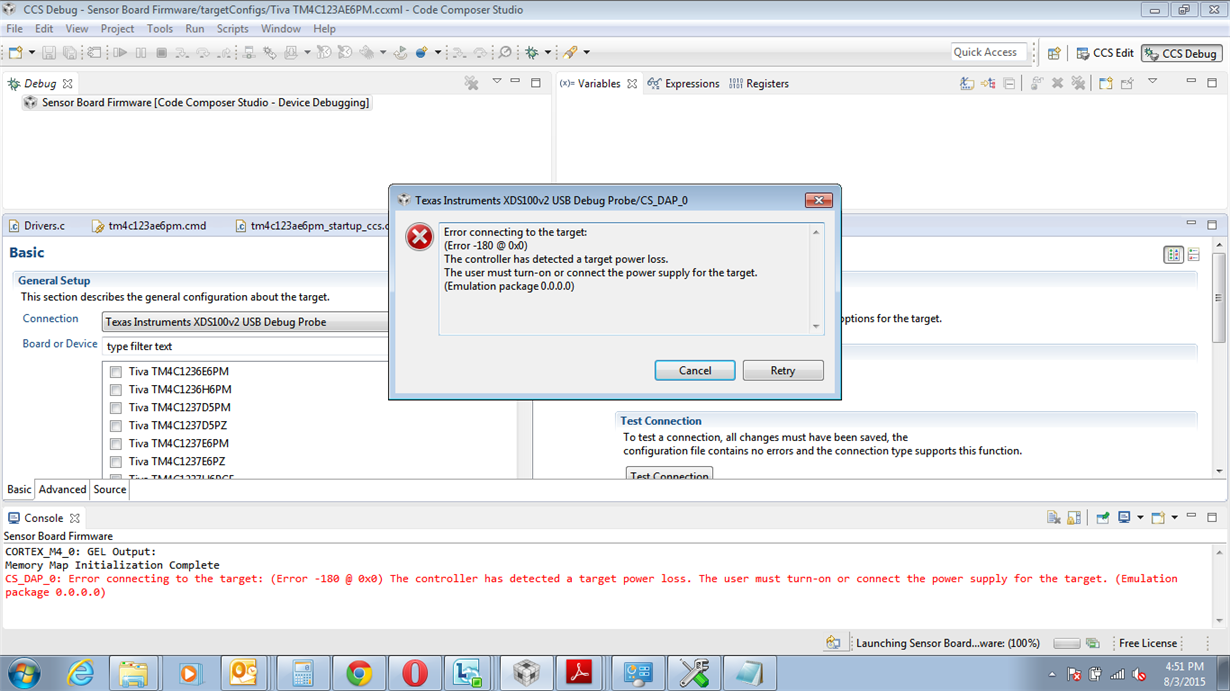Click the Suspend debug toolbar icon
This screenshot has width=1230, height=691.
click(141, 52)
